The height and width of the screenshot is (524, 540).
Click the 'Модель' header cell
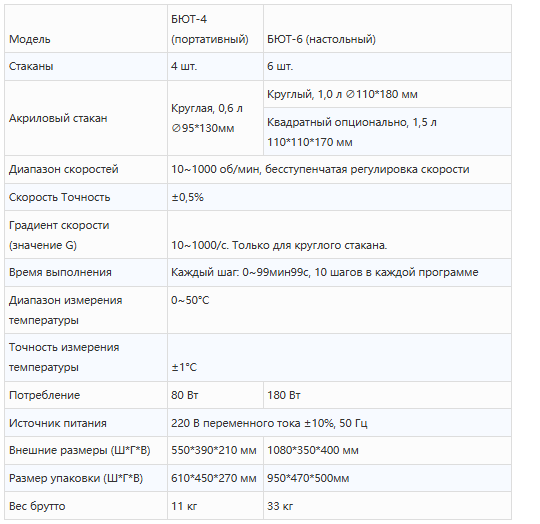(x=86, y=29)
